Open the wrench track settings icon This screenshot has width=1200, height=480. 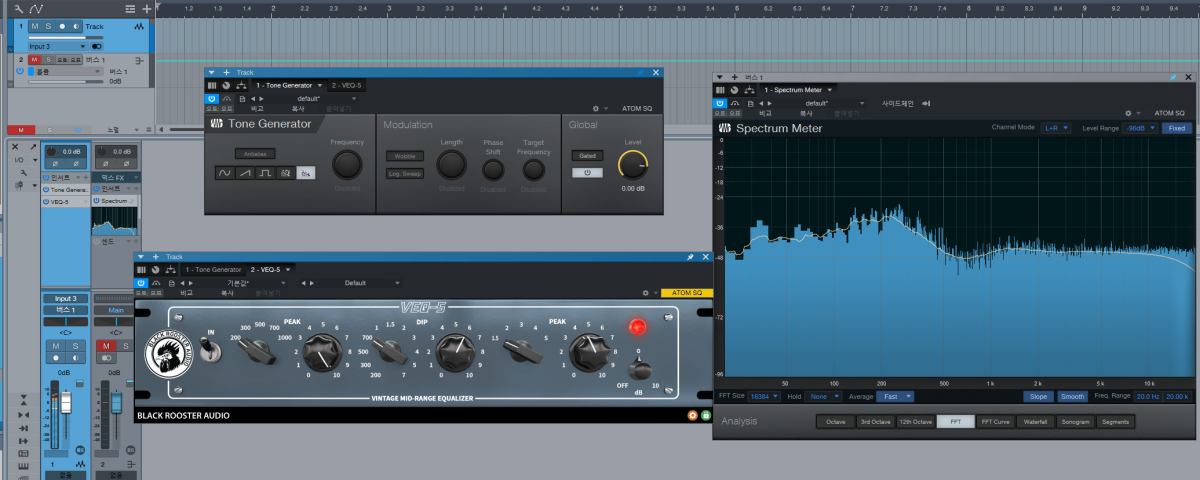coord(19,8)
